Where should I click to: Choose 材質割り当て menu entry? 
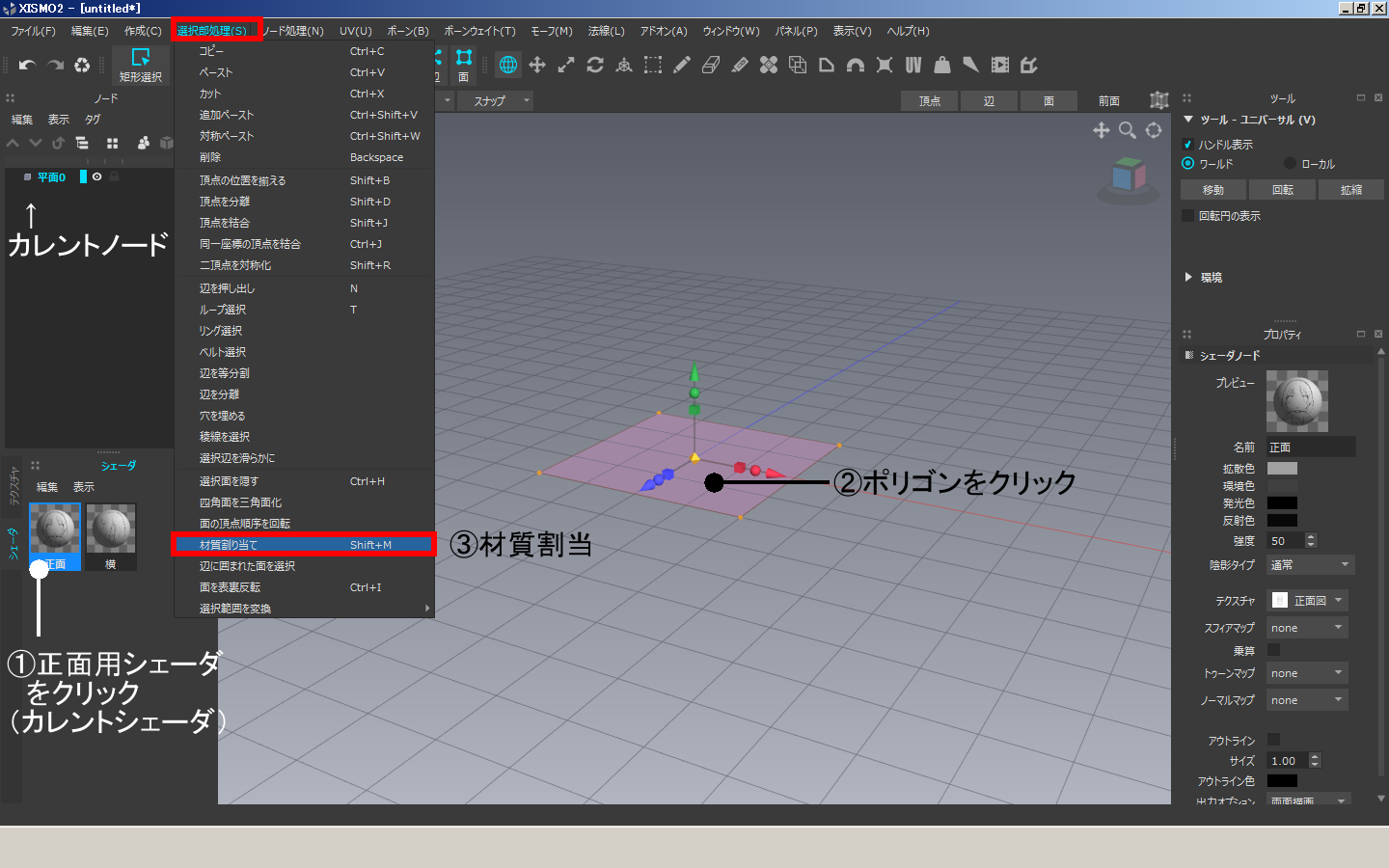304,545
